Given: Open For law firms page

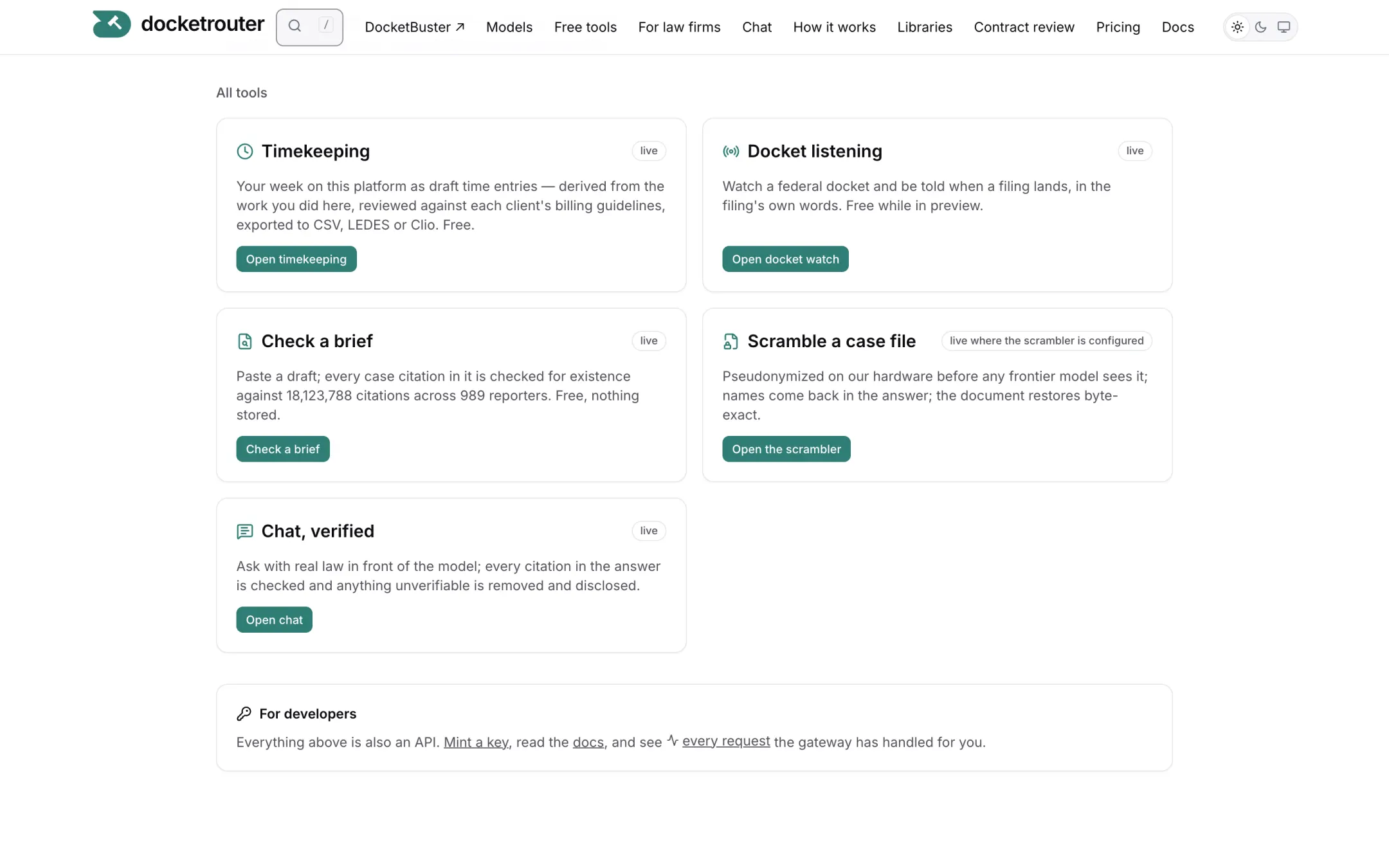Looking at the screenshot, I should 679,27.
